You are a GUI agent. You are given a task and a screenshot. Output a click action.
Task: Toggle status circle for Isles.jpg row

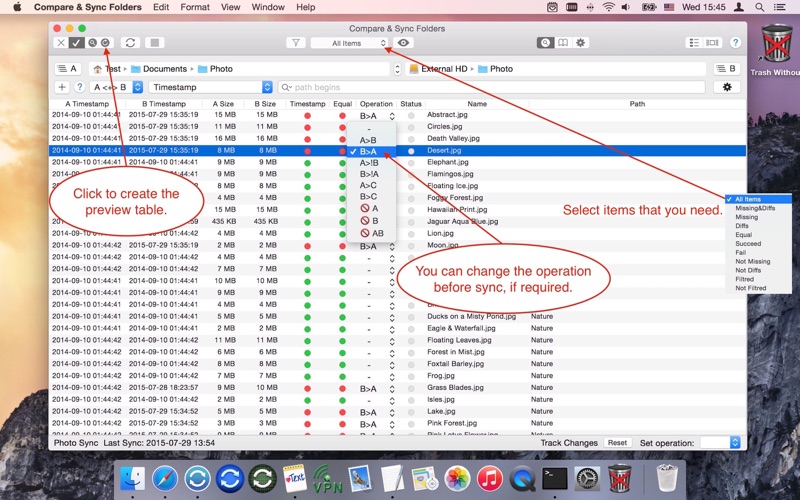[x=411, y=400]
